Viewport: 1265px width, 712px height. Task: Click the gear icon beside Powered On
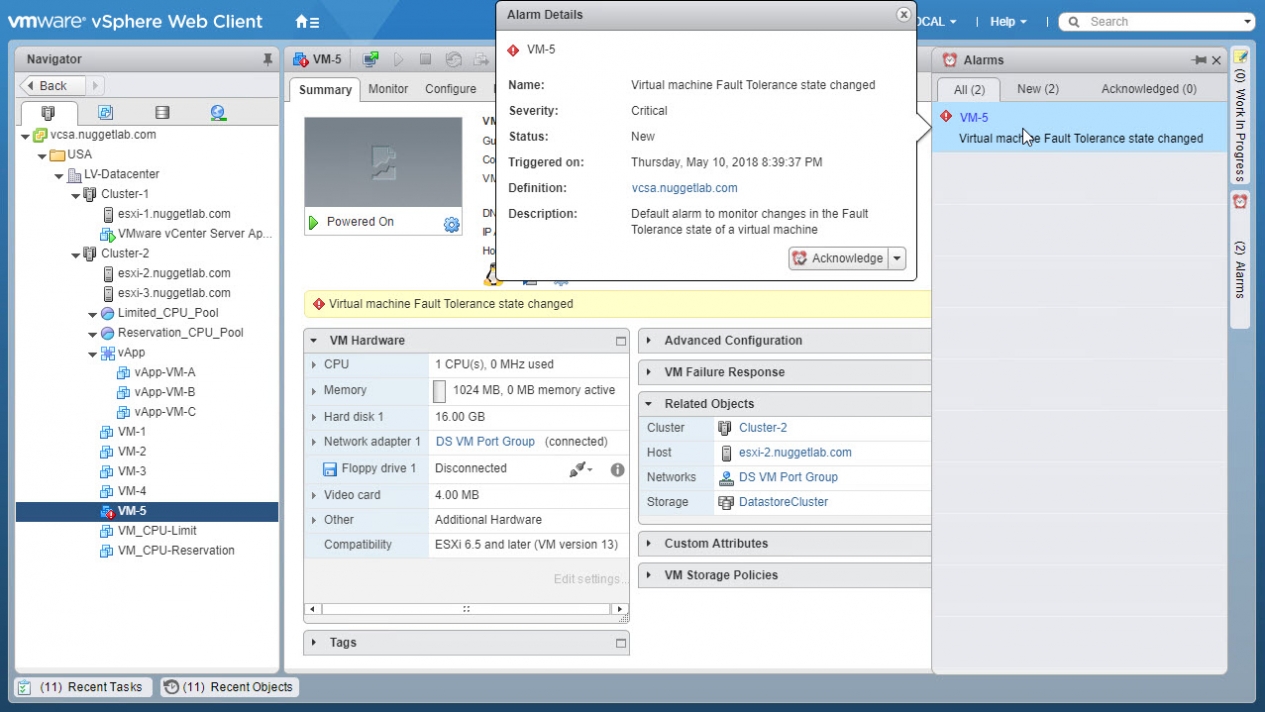pyautogui.click(x=451, y=224)
